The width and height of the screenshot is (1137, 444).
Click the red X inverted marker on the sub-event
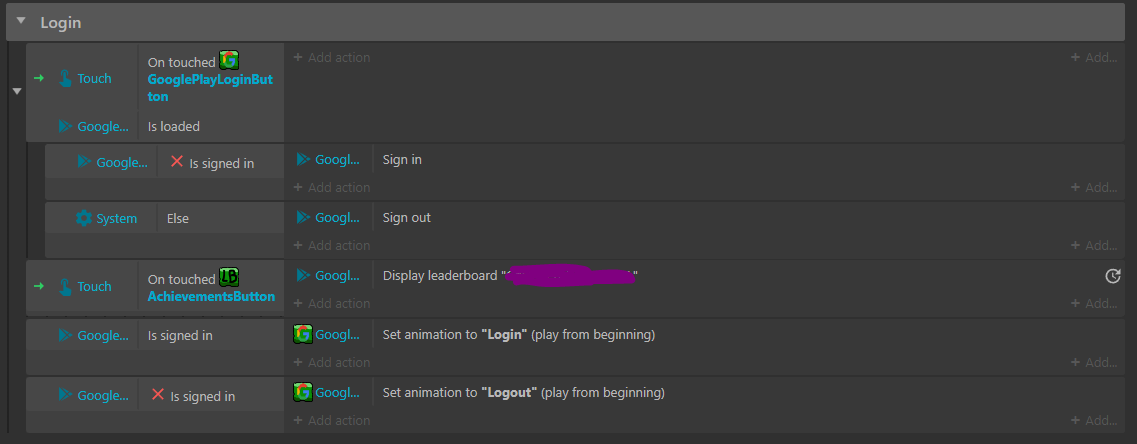click(x=177, y=161)
